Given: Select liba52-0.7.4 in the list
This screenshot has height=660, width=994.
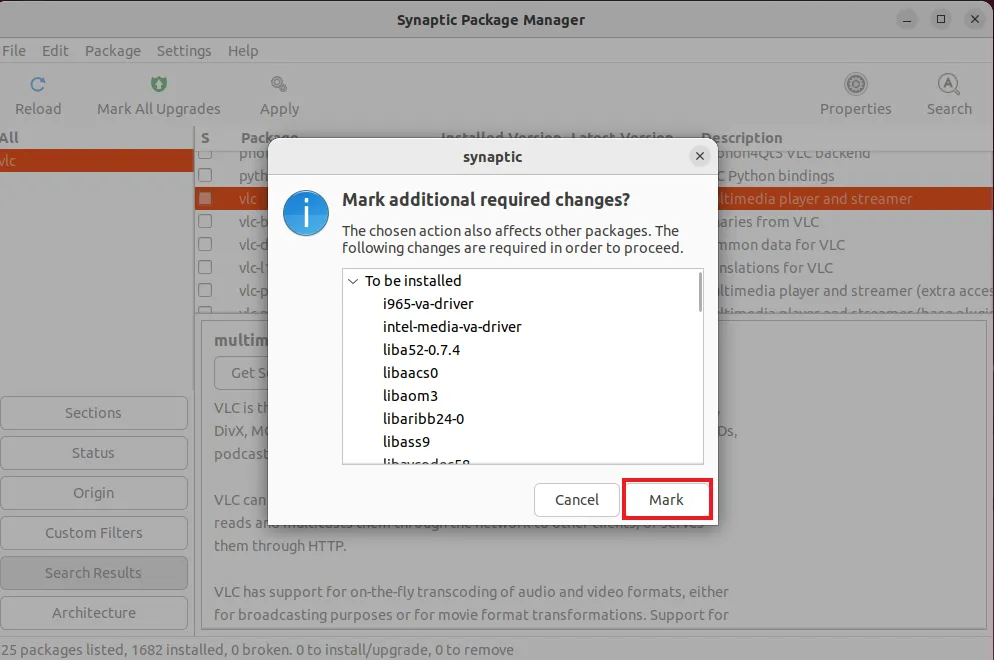Looking at the screenshot, I should click(x=421, y=350).
